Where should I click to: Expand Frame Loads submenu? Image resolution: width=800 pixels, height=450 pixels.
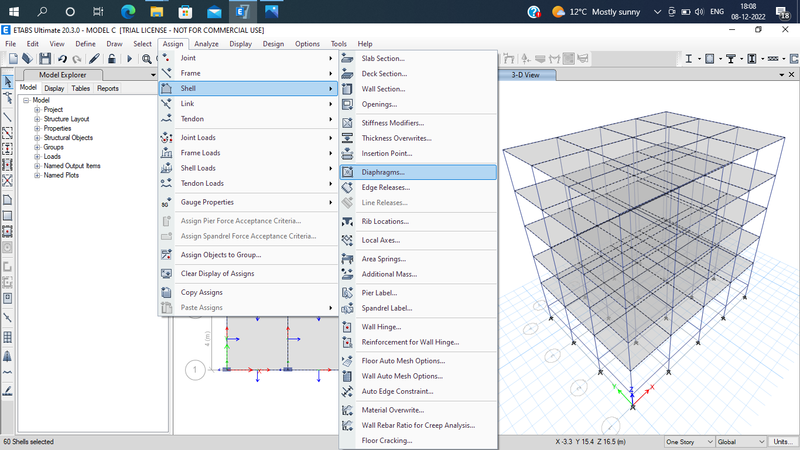(248, 153)
